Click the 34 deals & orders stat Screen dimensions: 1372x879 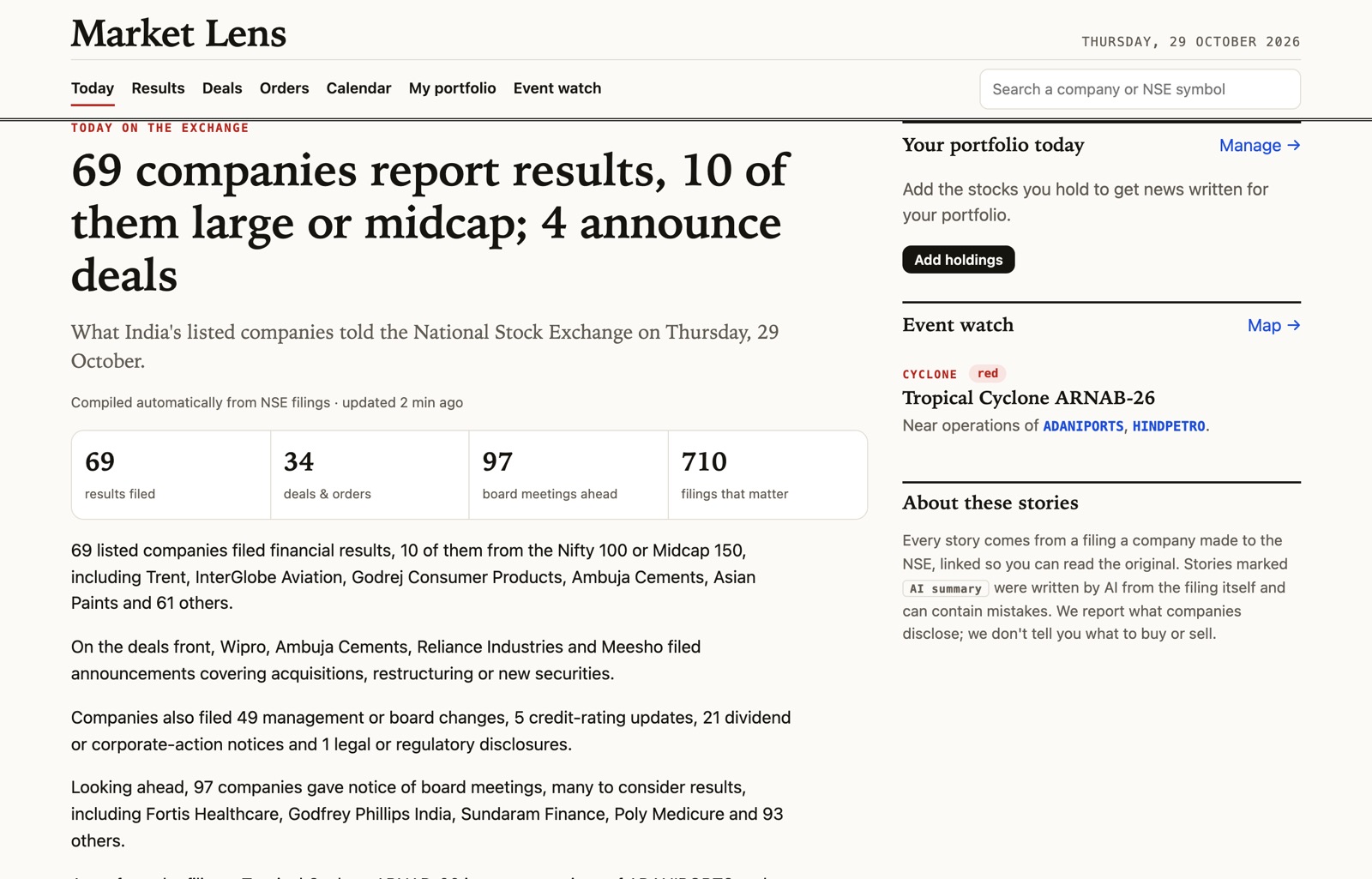370,475
